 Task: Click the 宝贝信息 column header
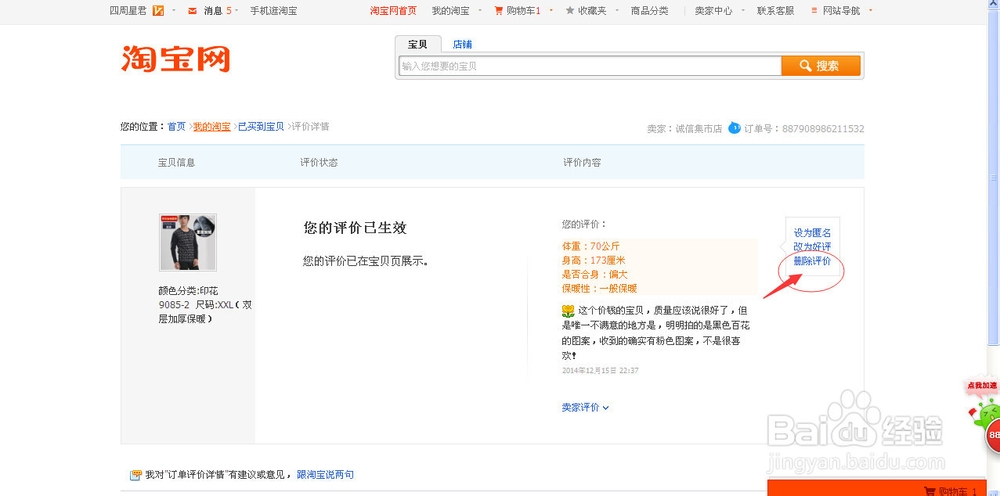tap(177, 163)
